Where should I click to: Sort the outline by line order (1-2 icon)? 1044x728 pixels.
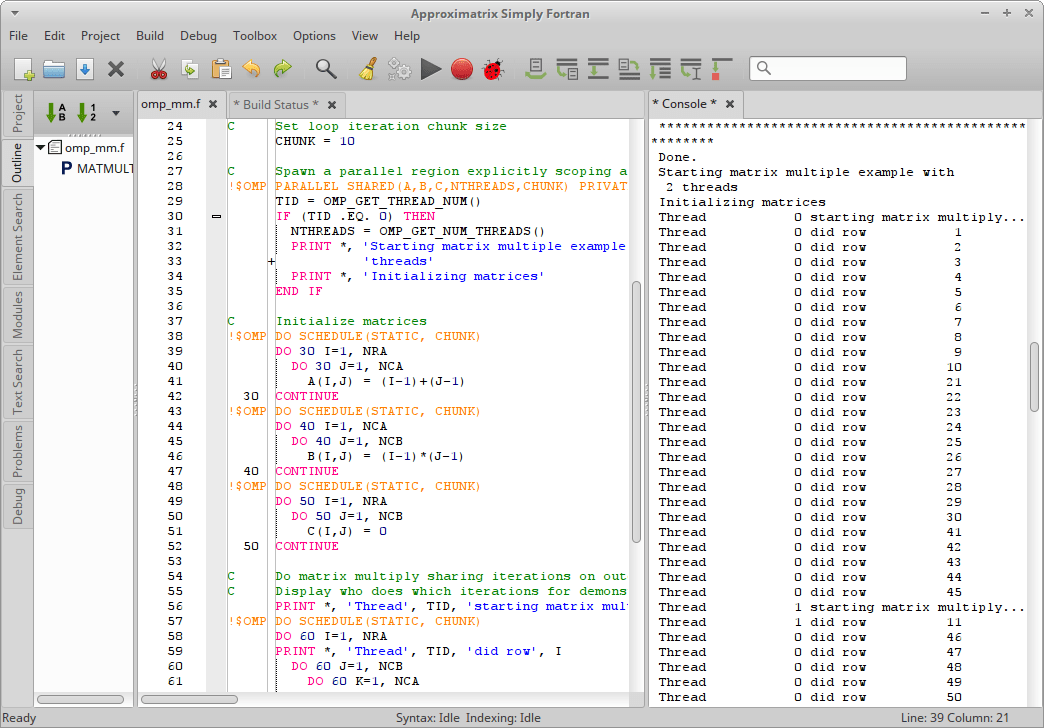click(x=87, y=112)
